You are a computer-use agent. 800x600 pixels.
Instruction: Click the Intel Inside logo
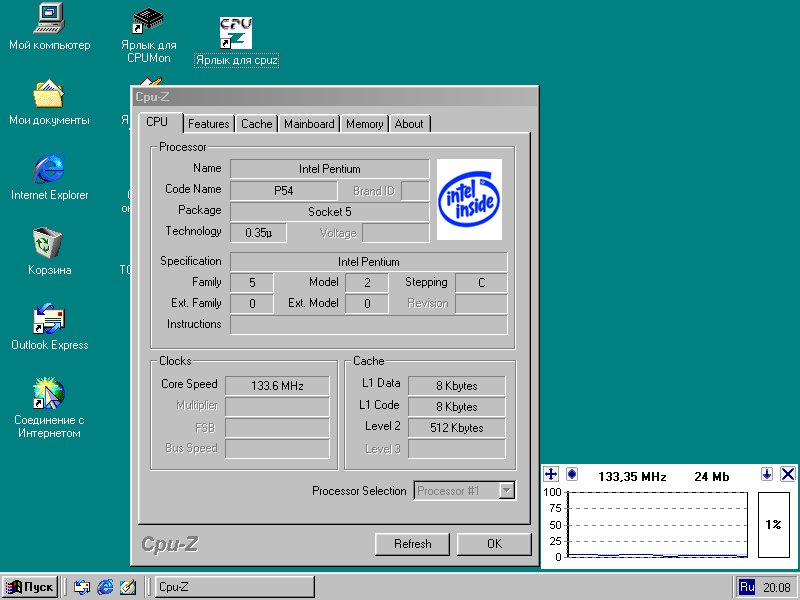(469, 199)
